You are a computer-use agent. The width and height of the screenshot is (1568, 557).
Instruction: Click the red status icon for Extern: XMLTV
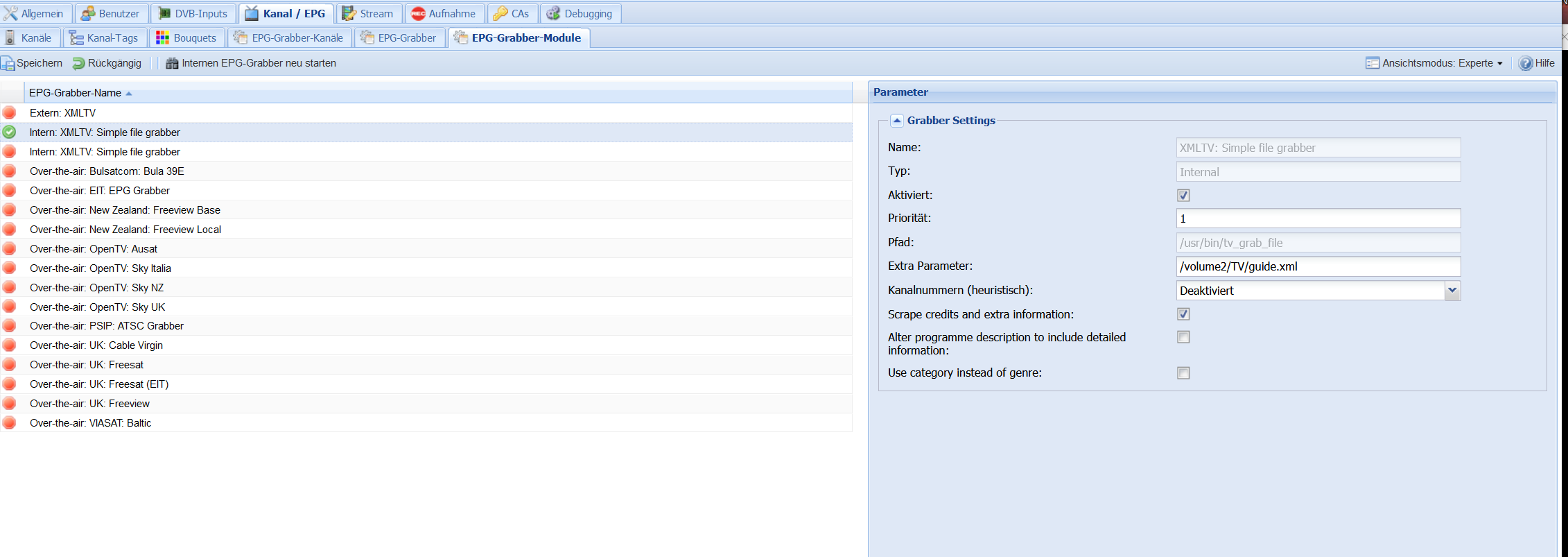coord(9,112)
